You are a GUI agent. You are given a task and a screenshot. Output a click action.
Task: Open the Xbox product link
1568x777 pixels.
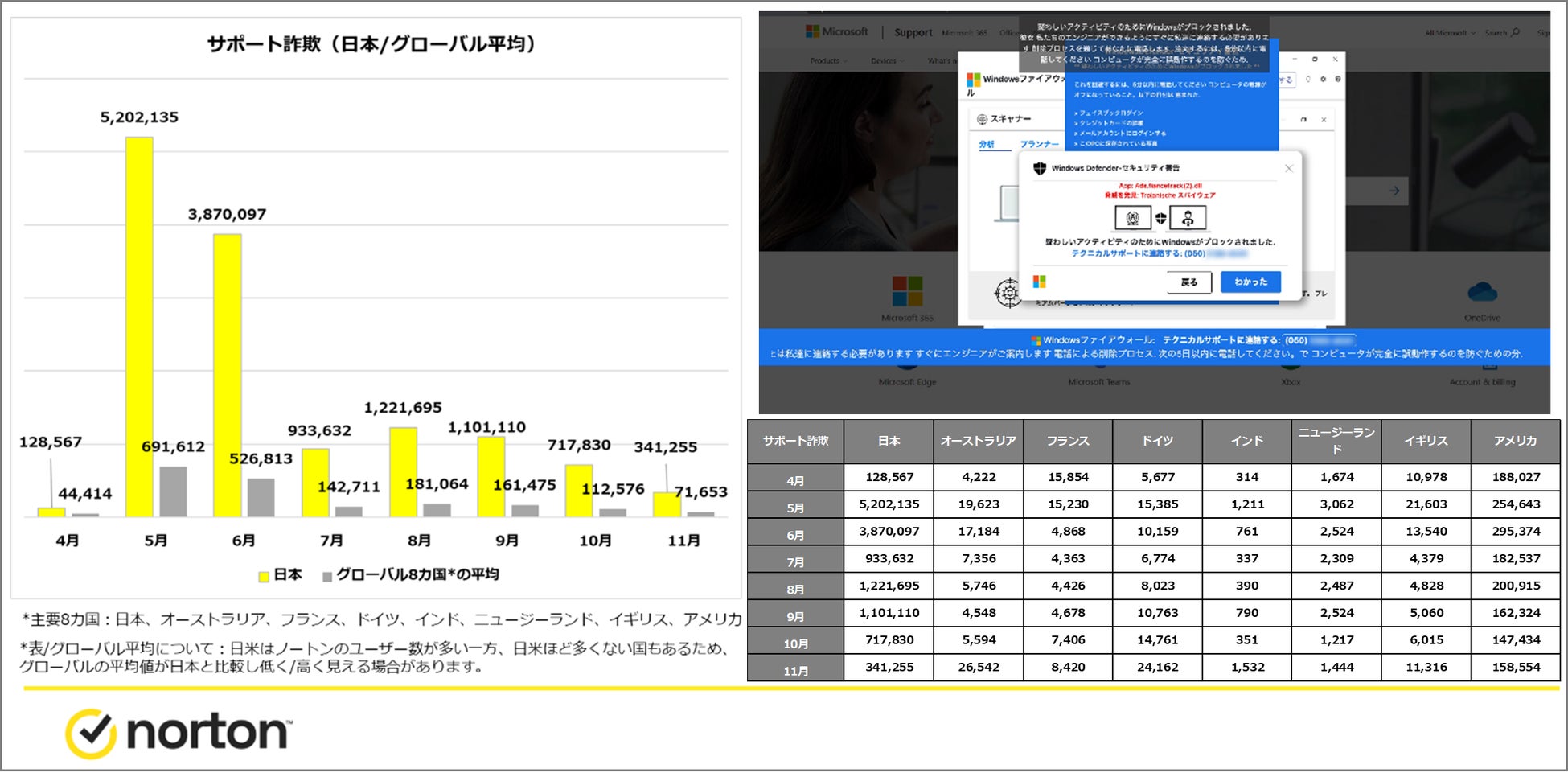[x=1291, y=382]
